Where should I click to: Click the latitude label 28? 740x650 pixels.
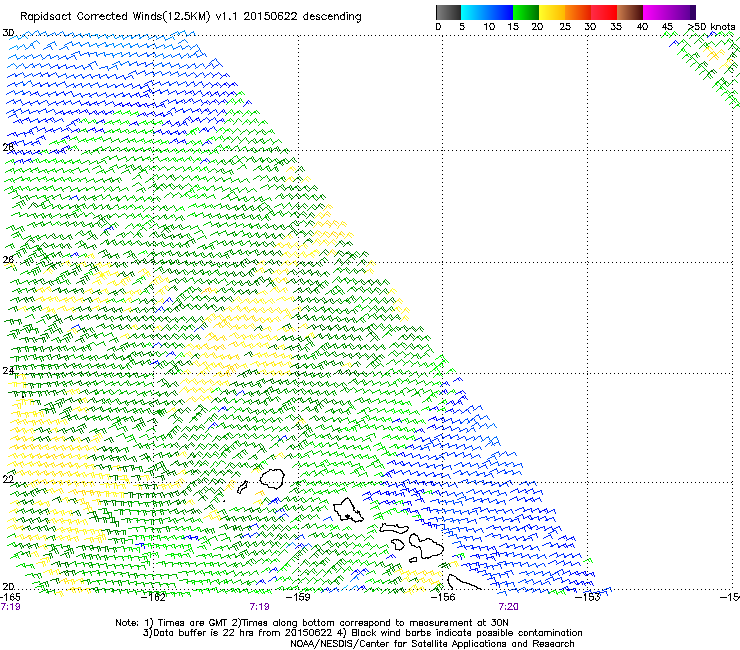(8, 147)
